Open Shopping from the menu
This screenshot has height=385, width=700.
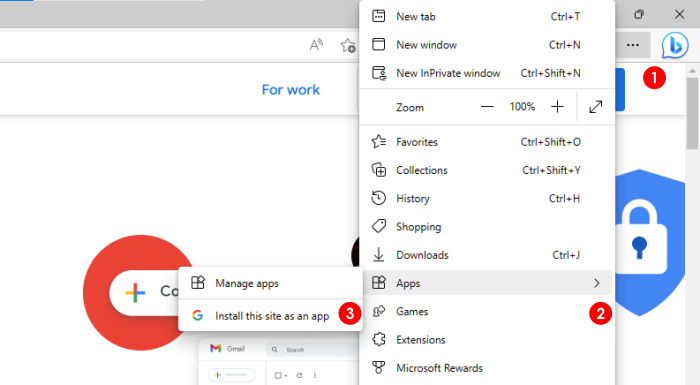coord(487,227)
